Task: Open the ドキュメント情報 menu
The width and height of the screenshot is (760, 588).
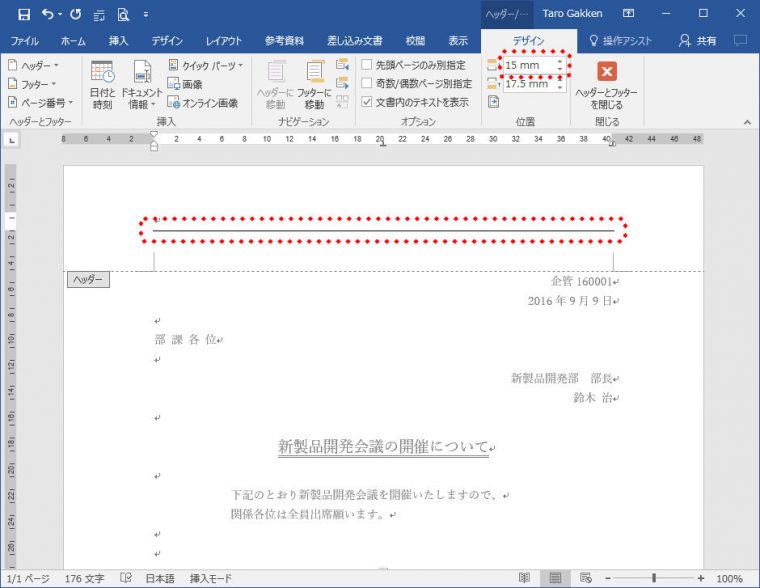Action: [x=141, y=85]
